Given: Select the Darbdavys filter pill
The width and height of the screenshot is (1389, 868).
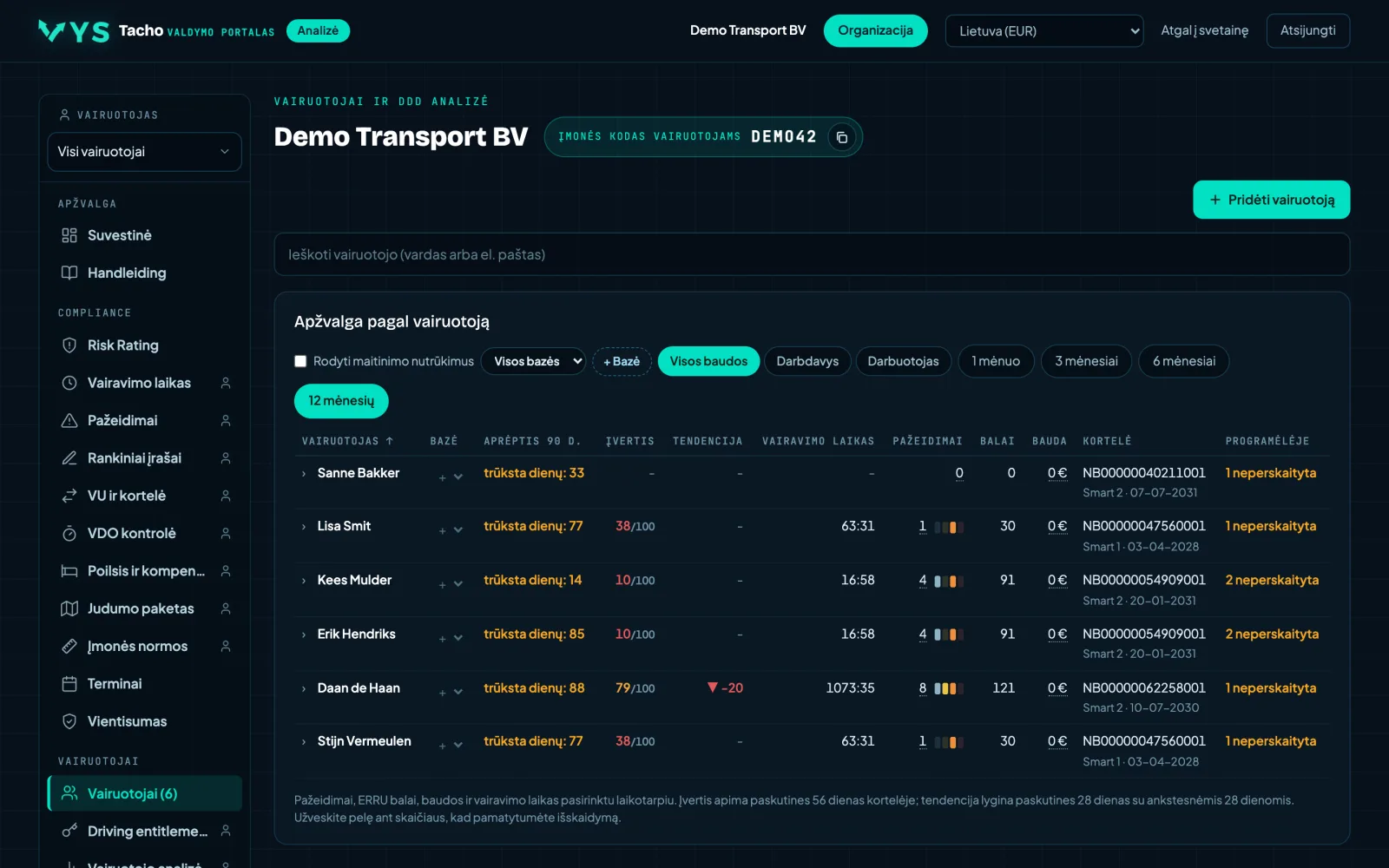Looking at the screenshot, I should pyautogui.click(x=807, y=361).
